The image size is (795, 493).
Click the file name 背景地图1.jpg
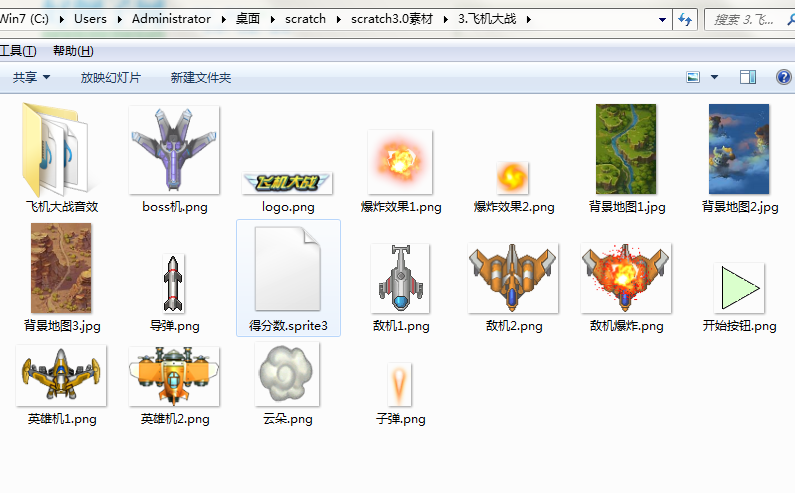(627, 207)
